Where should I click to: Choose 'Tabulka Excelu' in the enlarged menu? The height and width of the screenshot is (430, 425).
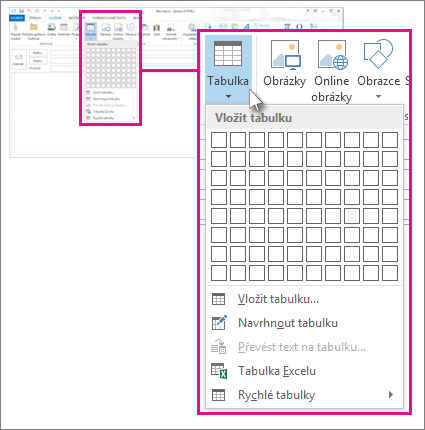(x=304, y=371)
